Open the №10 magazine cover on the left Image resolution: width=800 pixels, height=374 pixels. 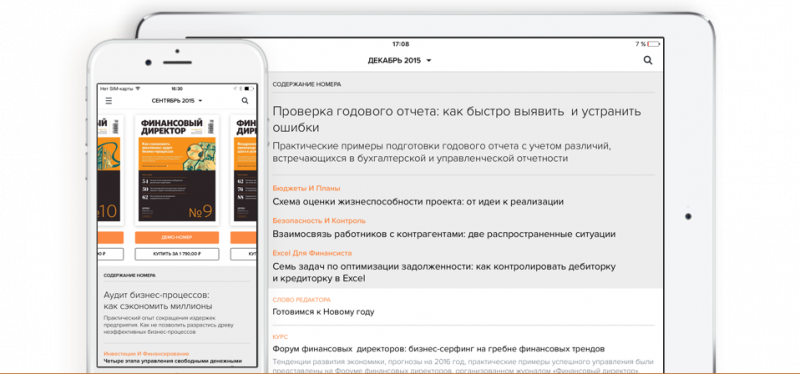pos(109,170)
